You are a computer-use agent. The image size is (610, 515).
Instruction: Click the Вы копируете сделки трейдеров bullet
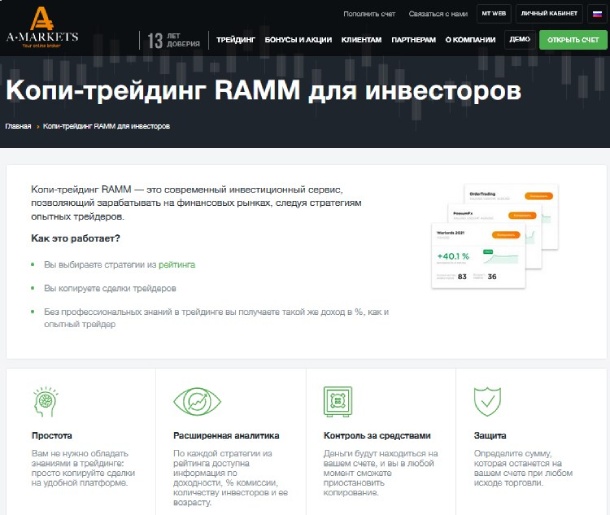[110, 289]
